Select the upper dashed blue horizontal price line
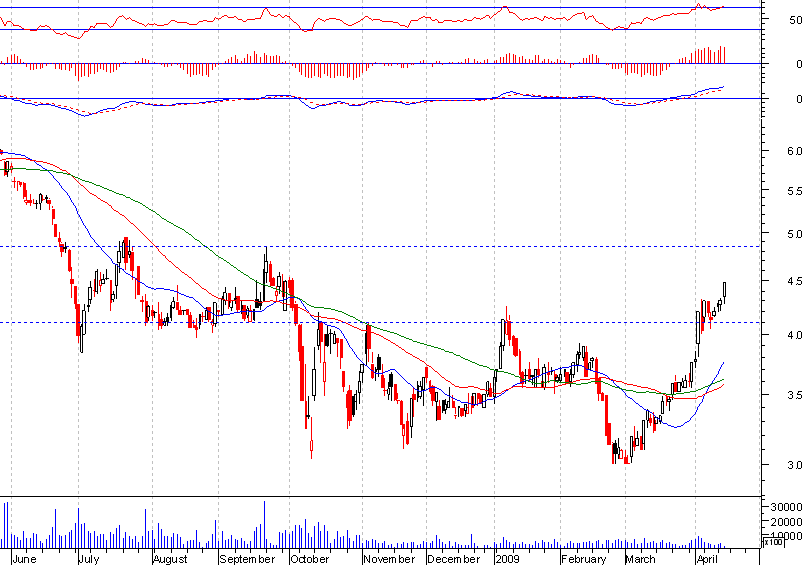 (380, 247)
